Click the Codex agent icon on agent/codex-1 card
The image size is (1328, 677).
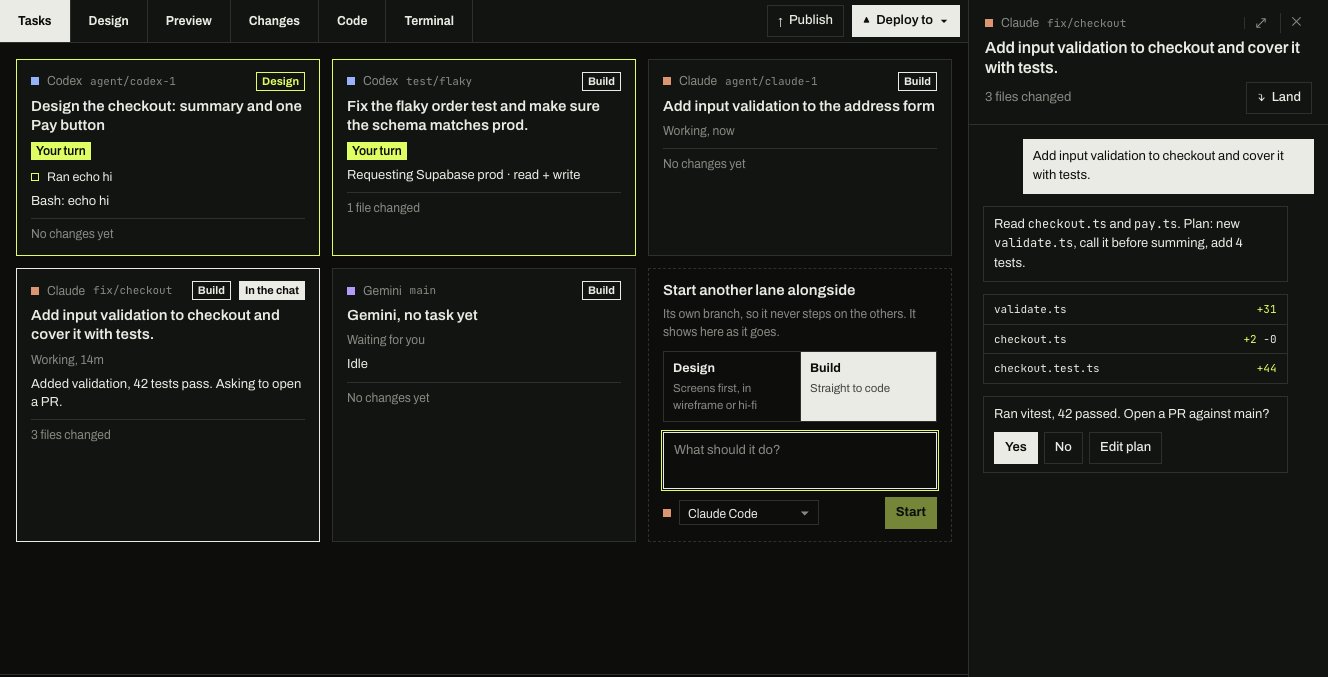(x=35, y=81)
